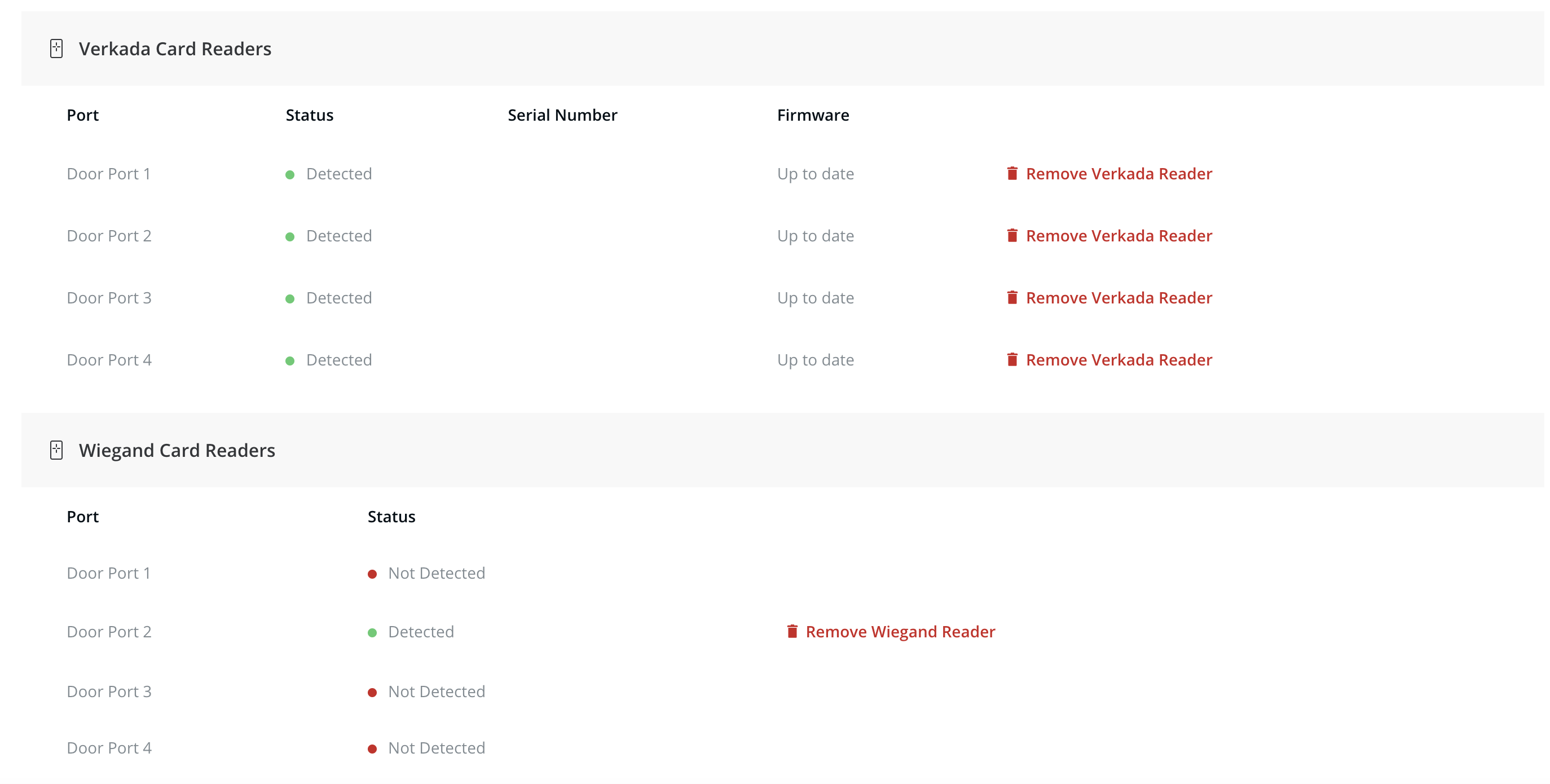Click red status dot for Wiegand Door Port 4
Image resolution: width=1550 pixels, height=784 pixels.
(372, 749)
